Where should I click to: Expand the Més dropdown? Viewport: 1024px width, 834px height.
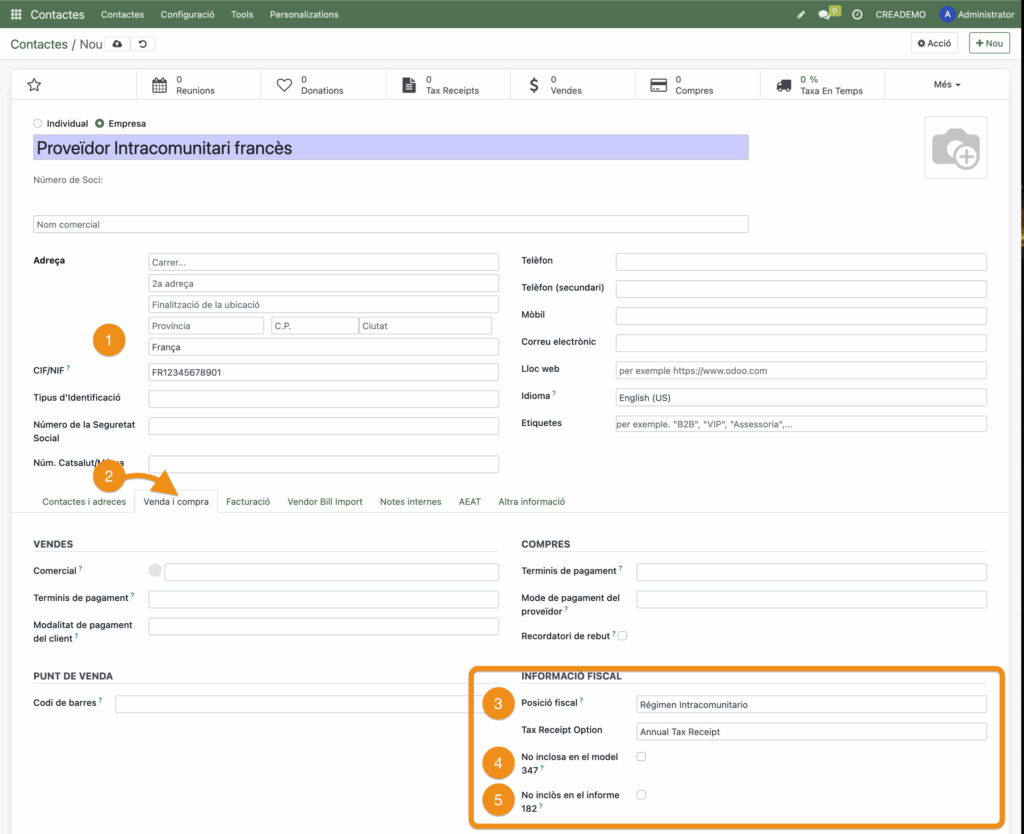[946, 85]
